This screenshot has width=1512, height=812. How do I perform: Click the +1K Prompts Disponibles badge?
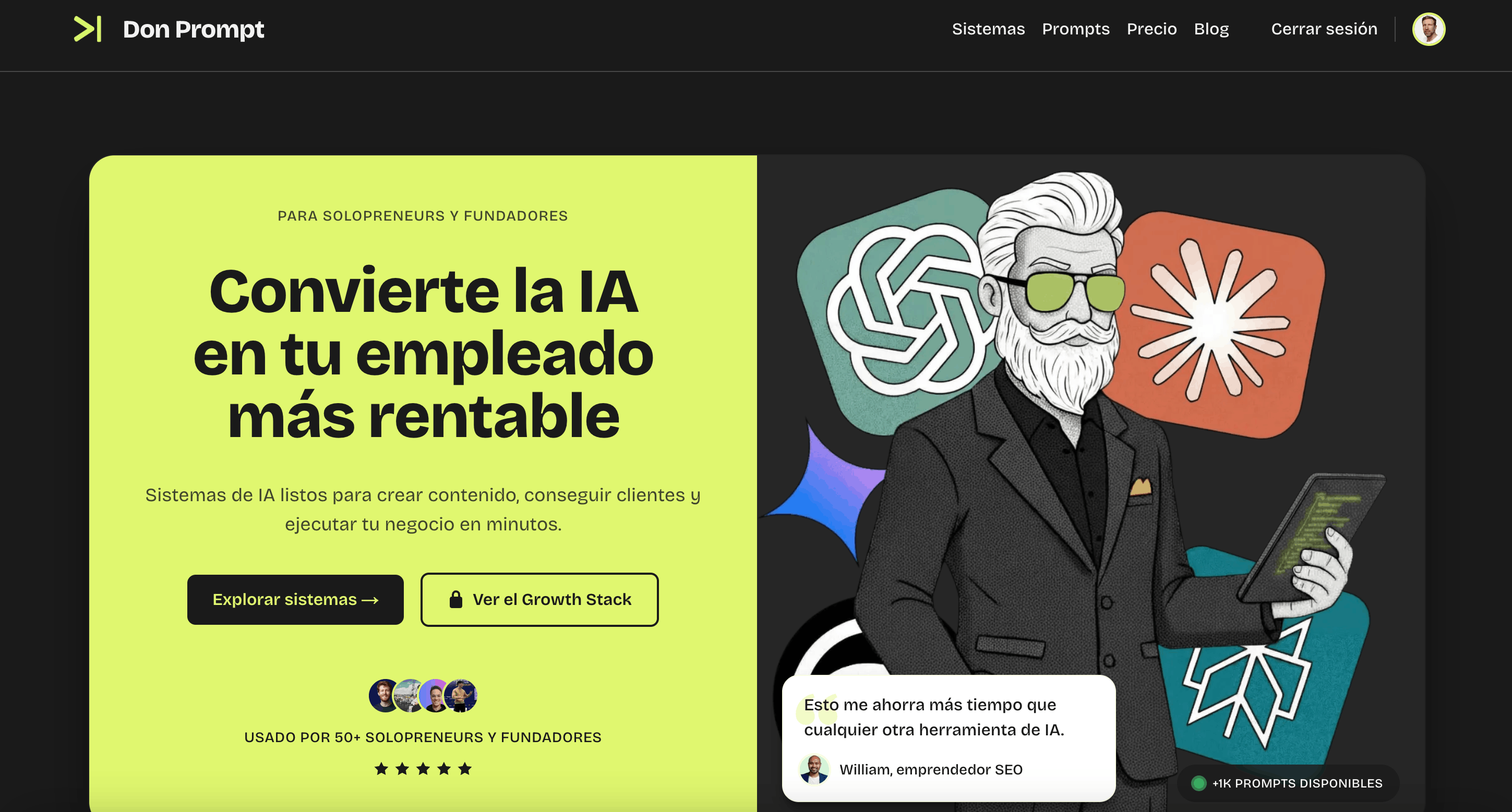[x=1288, y=783]
